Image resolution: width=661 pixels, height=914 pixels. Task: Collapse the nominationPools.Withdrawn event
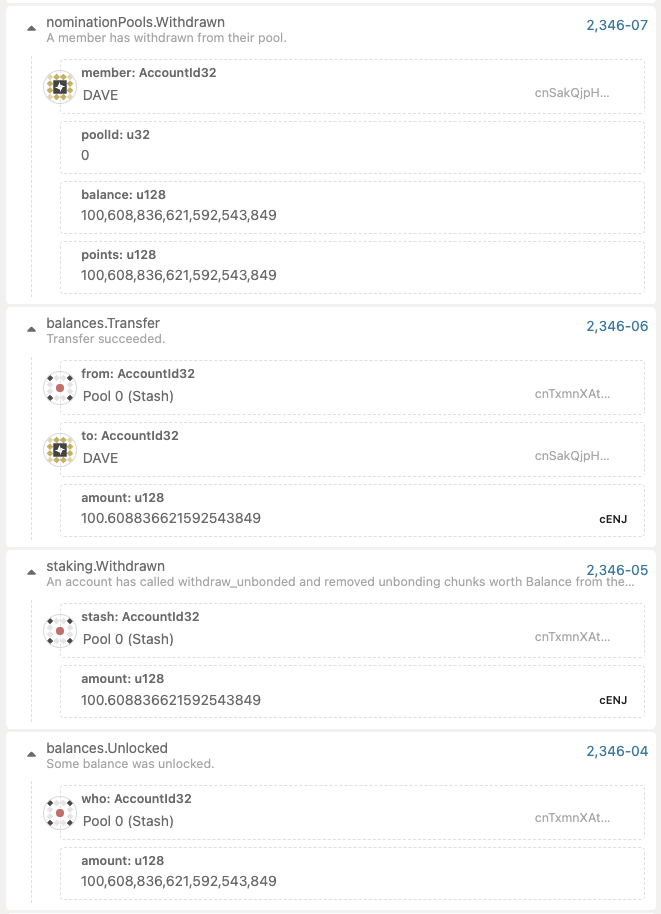click(31, 28)
